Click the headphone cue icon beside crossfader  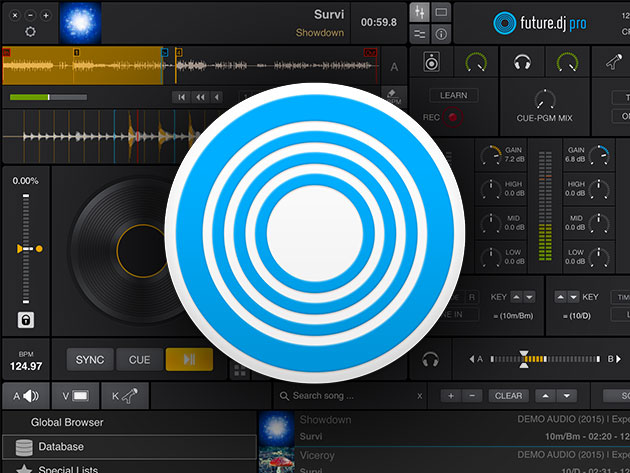pos(431,359)
